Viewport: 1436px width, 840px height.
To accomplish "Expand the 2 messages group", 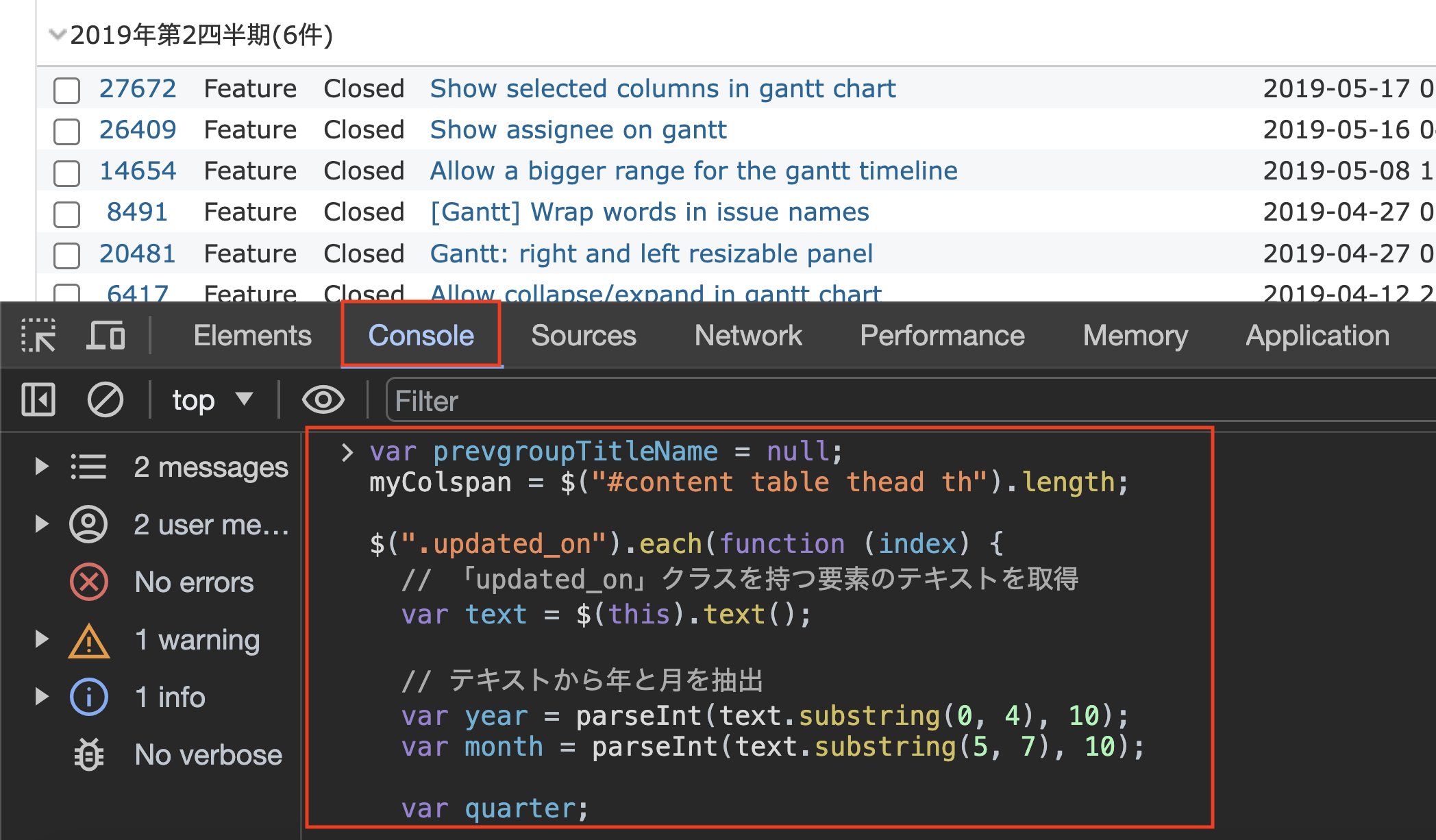I will [42, 467].
